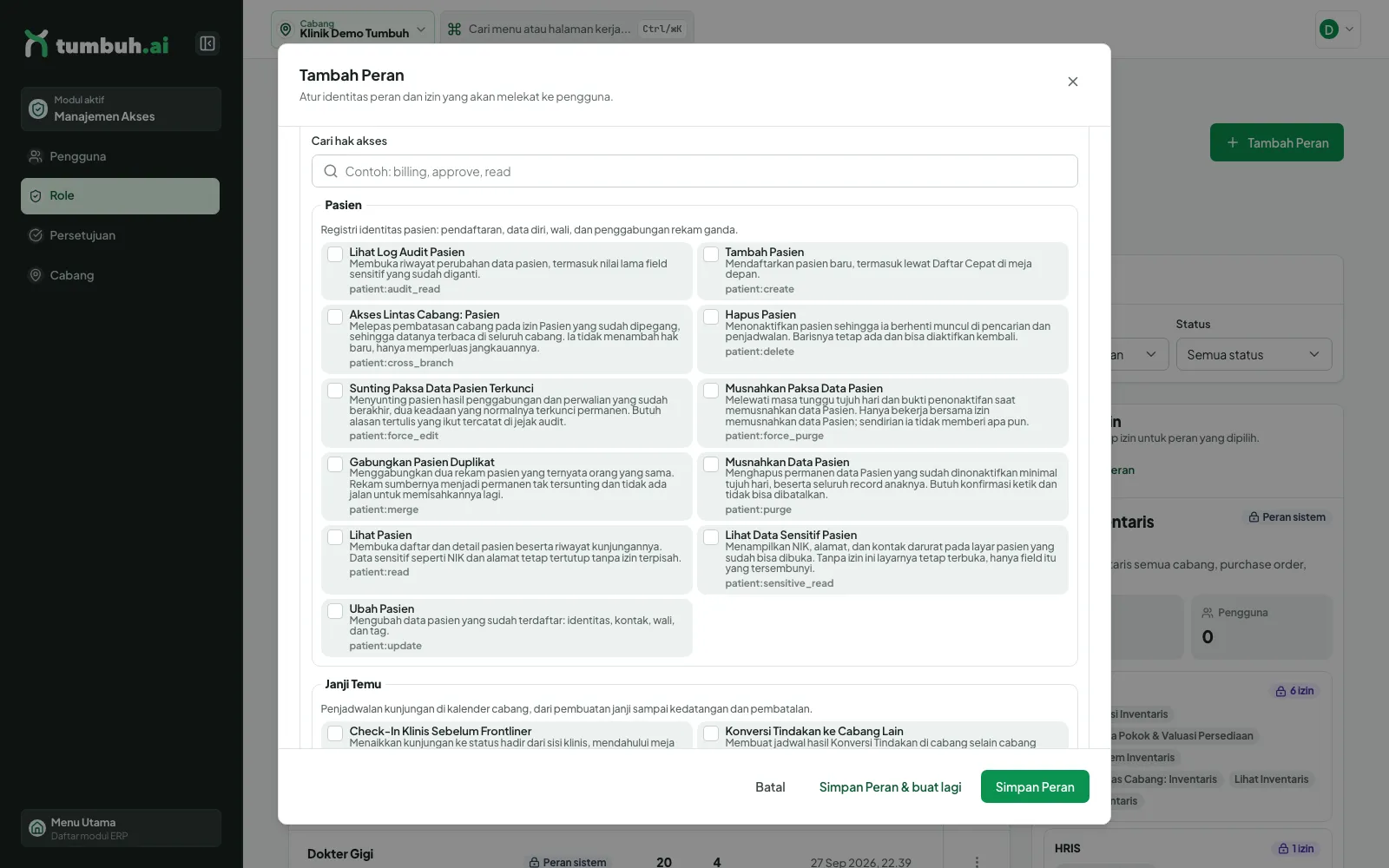Tick Konversi Tindakan ke Cabang Lain checkbox

point(711,733)
